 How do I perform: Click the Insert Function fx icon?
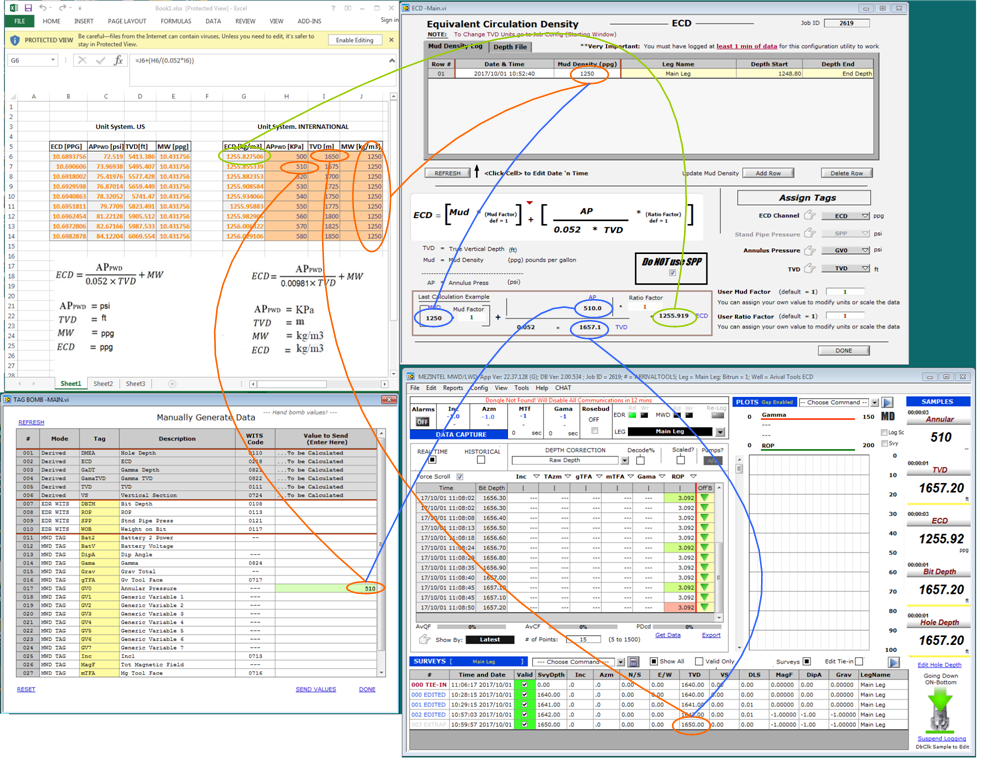point(118,60)
